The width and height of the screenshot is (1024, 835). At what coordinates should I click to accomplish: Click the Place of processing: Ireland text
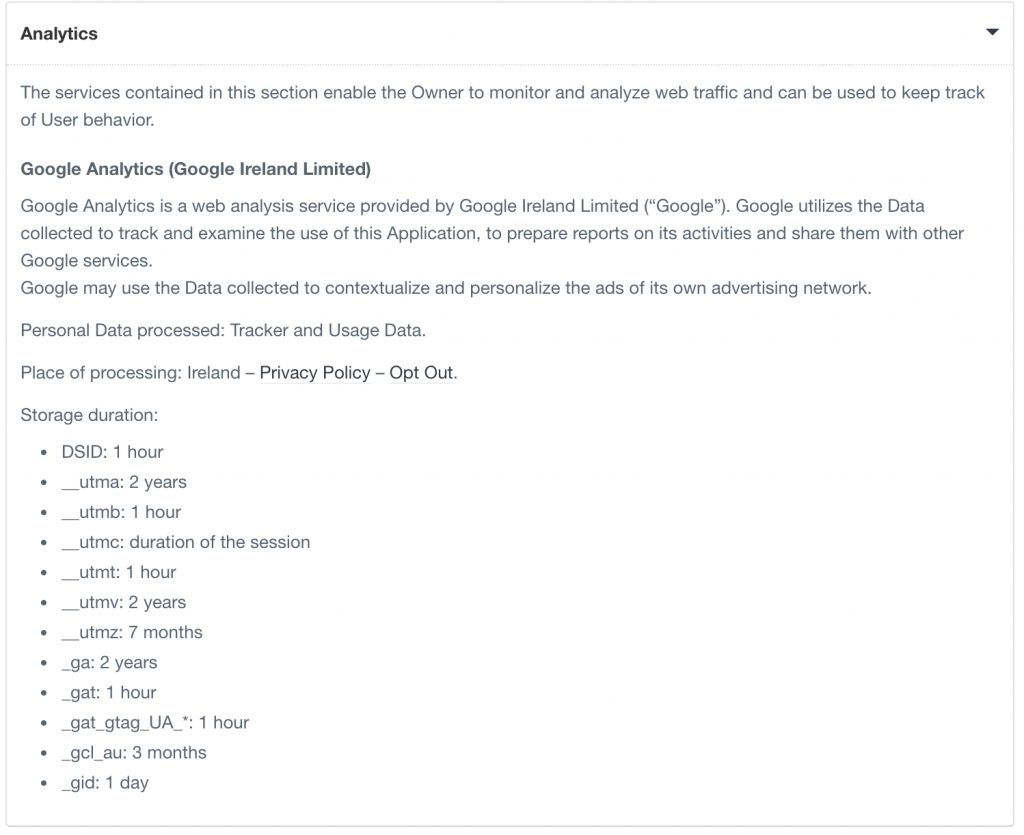130,373
